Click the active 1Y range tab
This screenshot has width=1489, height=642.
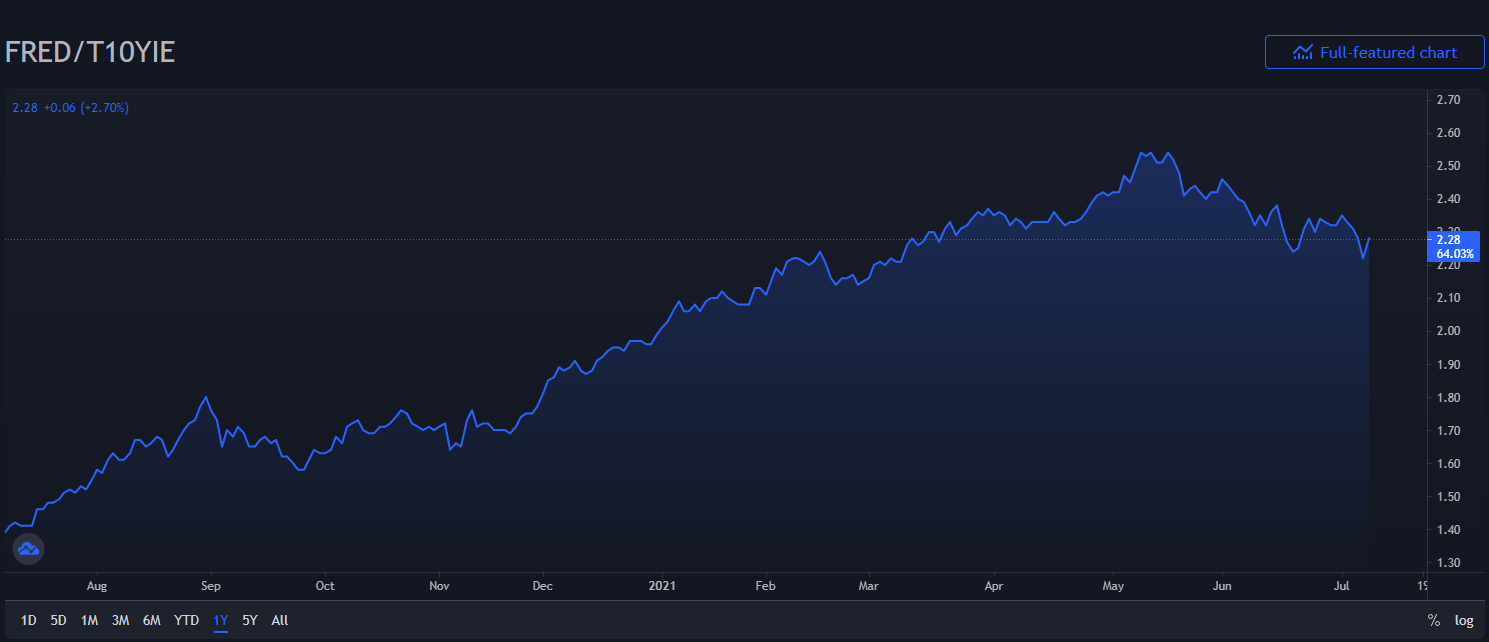point(221,620)
